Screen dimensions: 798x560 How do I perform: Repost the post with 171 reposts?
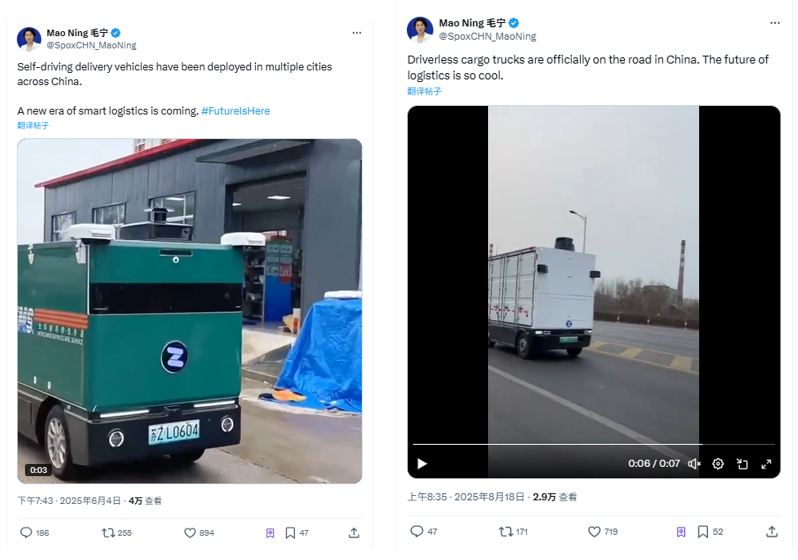tap(505, 532)
